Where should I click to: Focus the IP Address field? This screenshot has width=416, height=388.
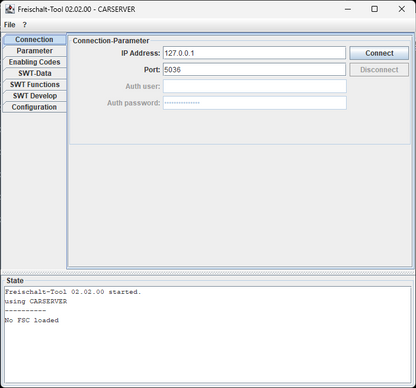click(254, 53)
